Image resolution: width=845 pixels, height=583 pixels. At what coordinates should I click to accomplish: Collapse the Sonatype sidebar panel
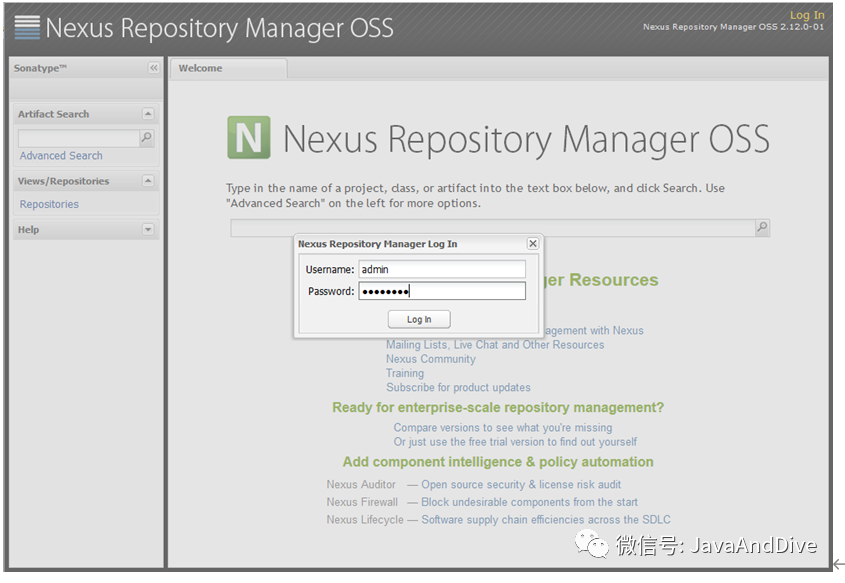click(x=154, y=68)
